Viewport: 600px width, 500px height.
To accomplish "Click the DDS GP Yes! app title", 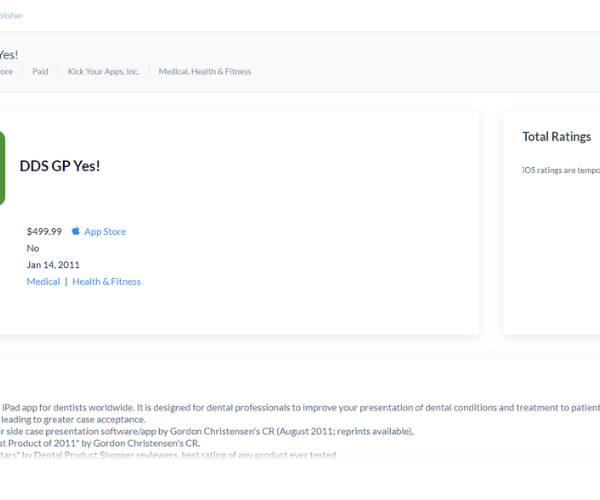I will pos(60,166).
